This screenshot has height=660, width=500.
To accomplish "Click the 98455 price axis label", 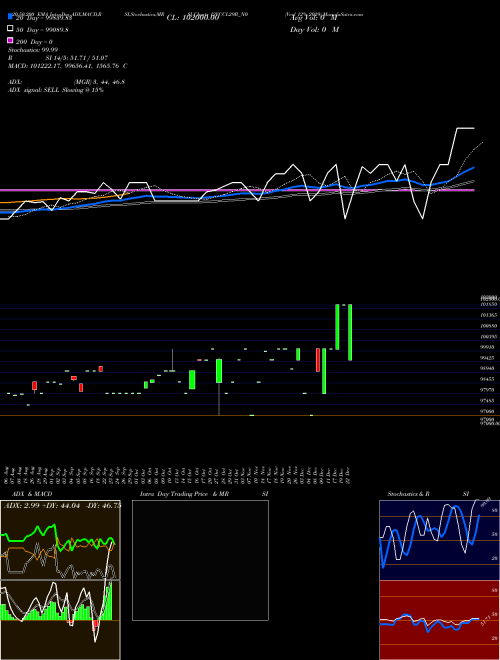I will [488, 379].
